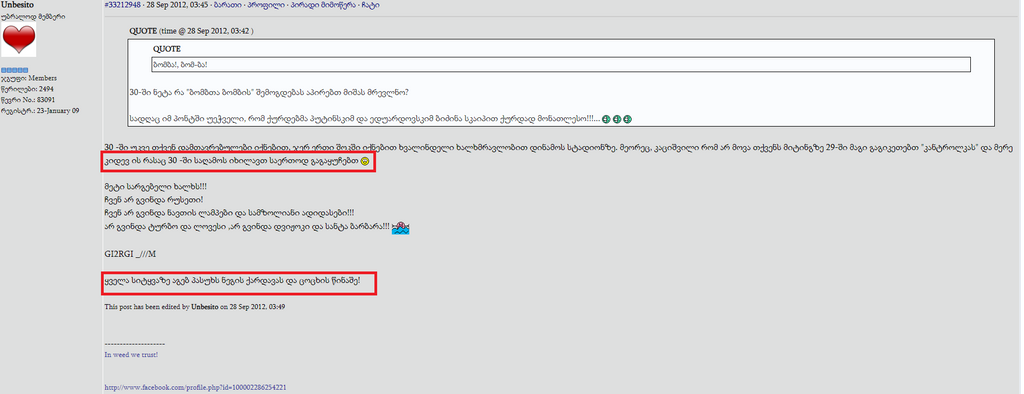
Task: Click the '23-January 09' registration date
Action: click(57, 110)
